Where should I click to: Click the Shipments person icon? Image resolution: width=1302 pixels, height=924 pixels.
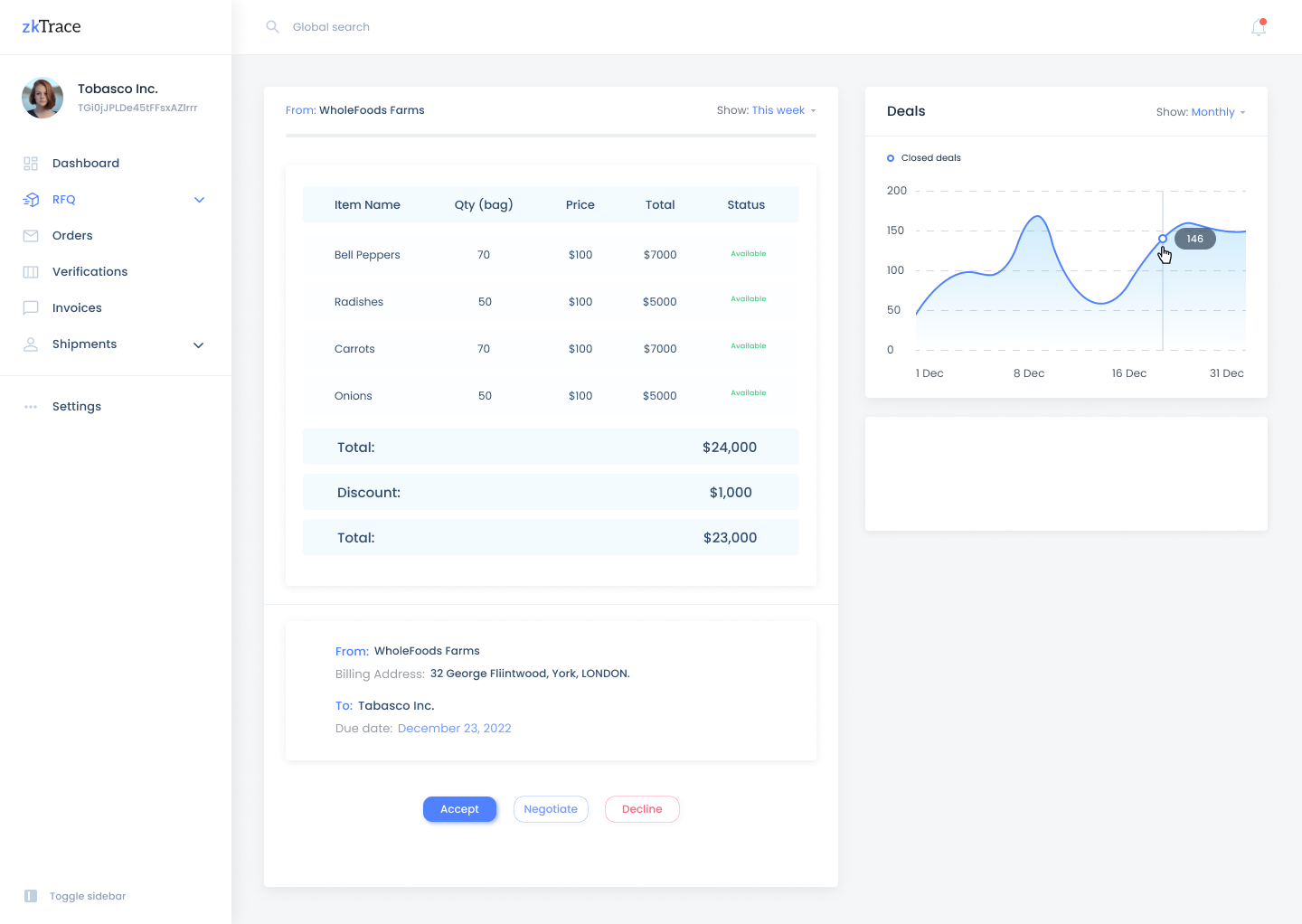coord(31,344)
